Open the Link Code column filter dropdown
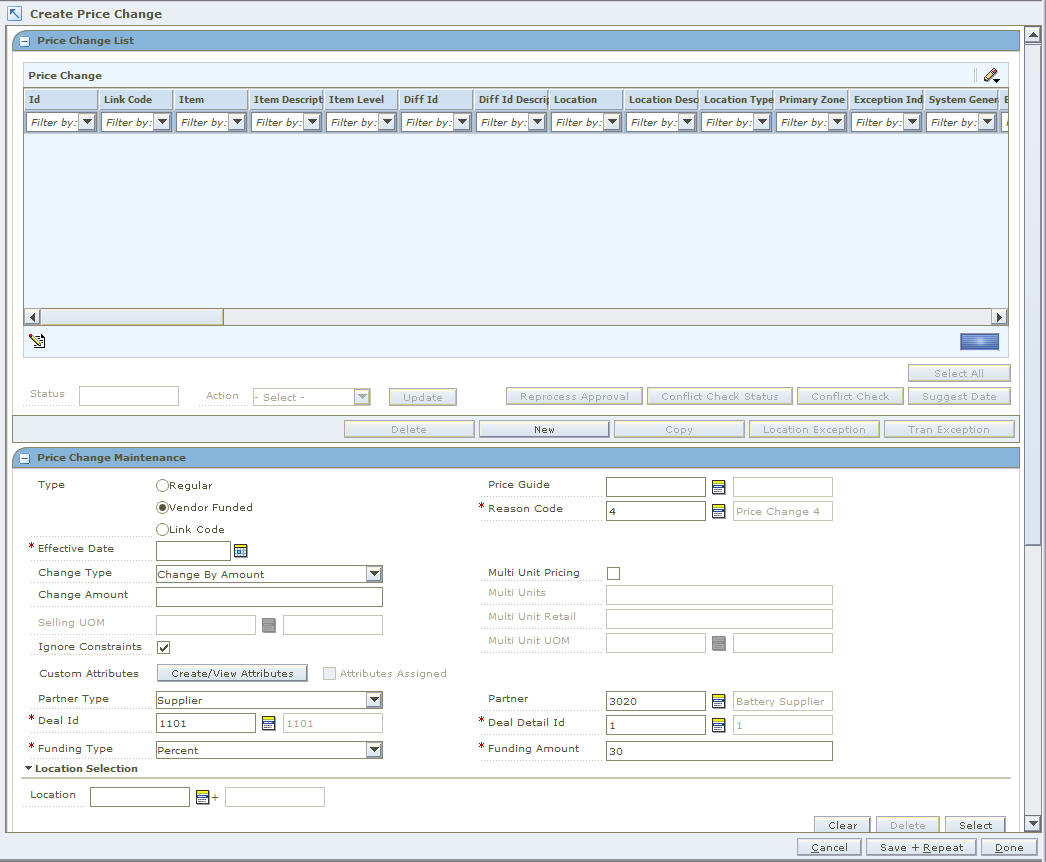This screenshot has height=862, width=1046. pyautogui.click(x=162, y=122)
